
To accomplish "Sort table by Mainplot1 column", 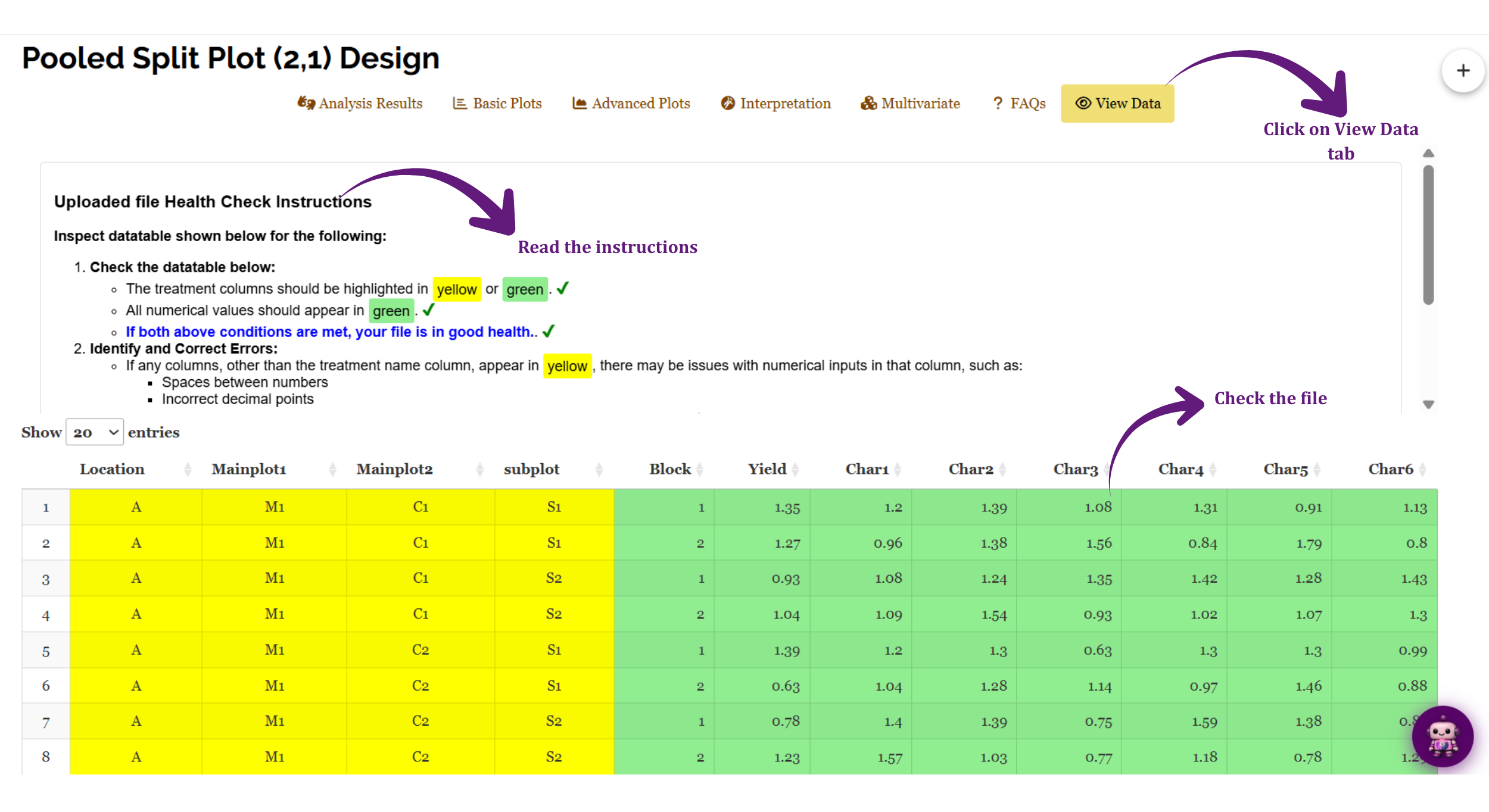I will (274, 469).
